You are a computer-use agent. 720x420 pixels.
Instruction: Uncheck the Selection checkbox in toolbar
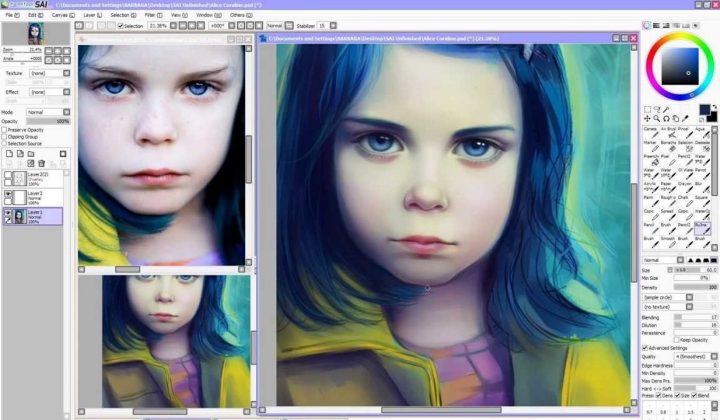(x=121, y=26)
